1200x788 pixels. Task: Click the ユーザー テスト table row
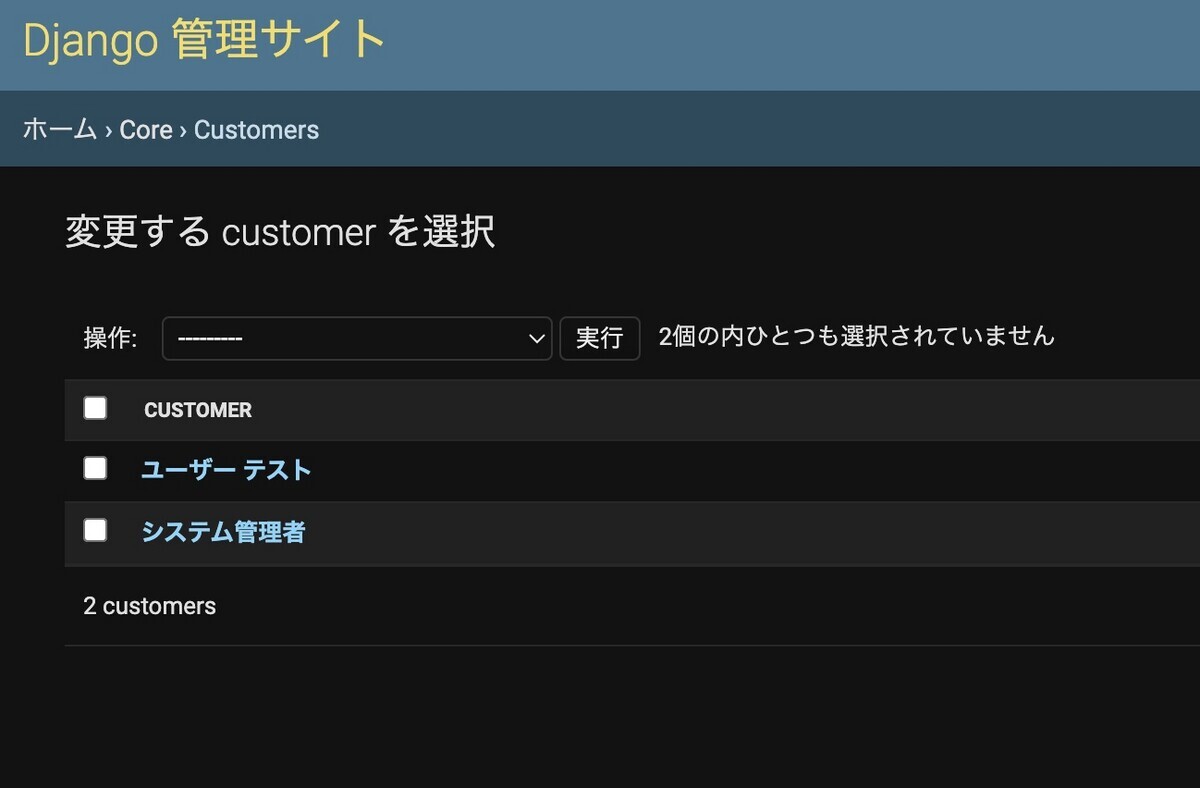click(600, 470)
